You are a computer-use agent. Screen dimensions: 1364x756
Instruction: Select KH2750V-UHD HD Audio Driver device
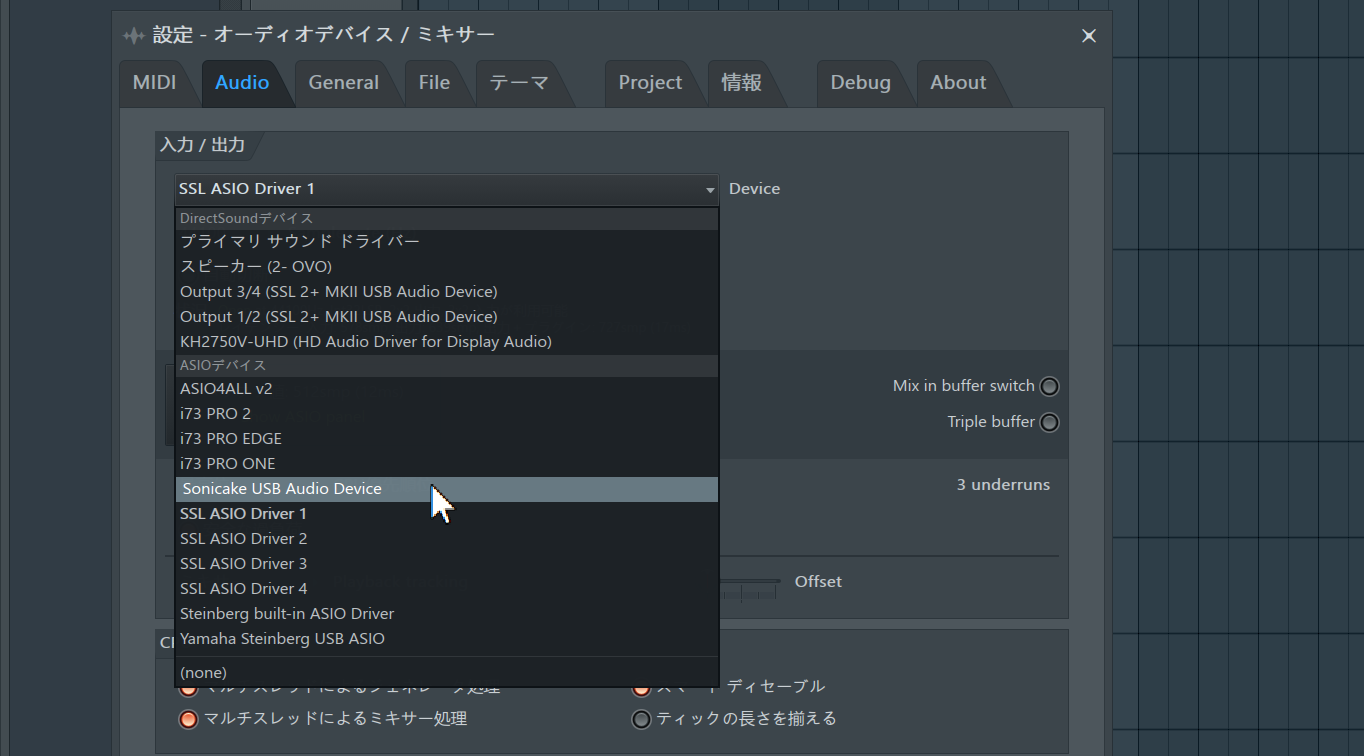coord(447,342)
